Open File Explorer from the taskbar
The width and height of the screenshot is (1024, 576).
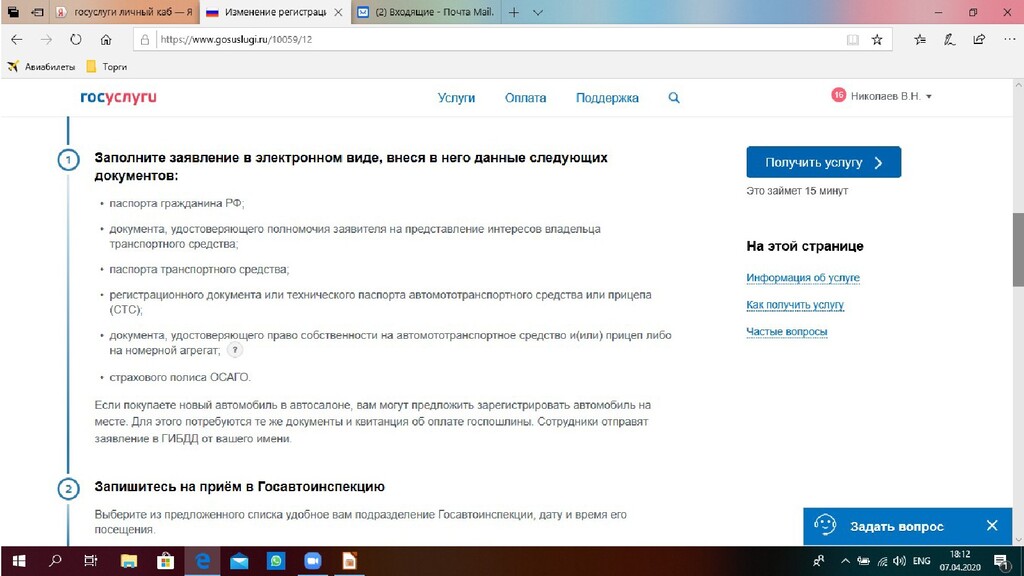(129, 561)
